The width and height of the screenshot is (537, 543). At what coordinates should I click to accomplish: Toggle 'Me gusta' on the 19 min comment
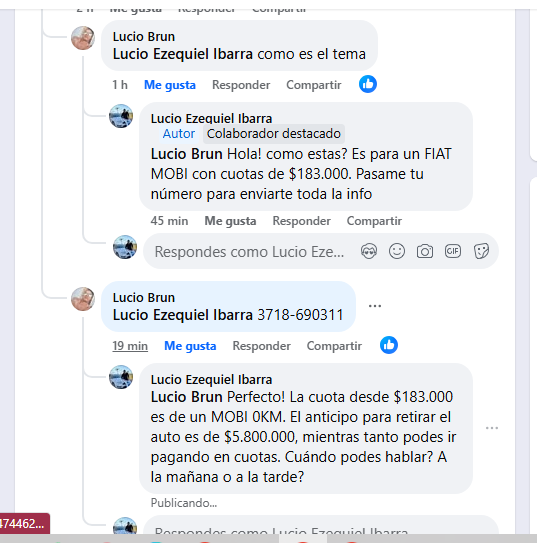190,346
